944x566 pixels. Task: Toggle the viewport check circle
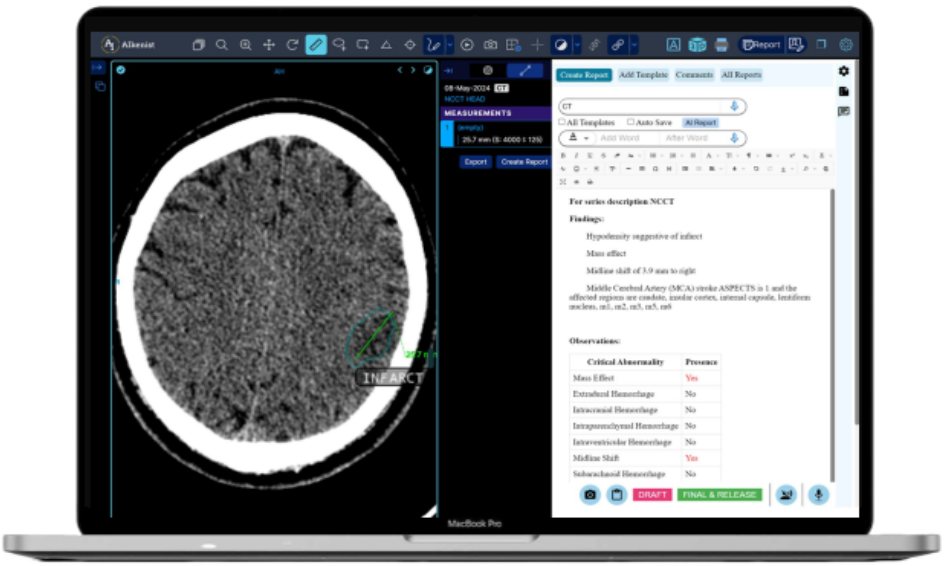tap(121, 70)
